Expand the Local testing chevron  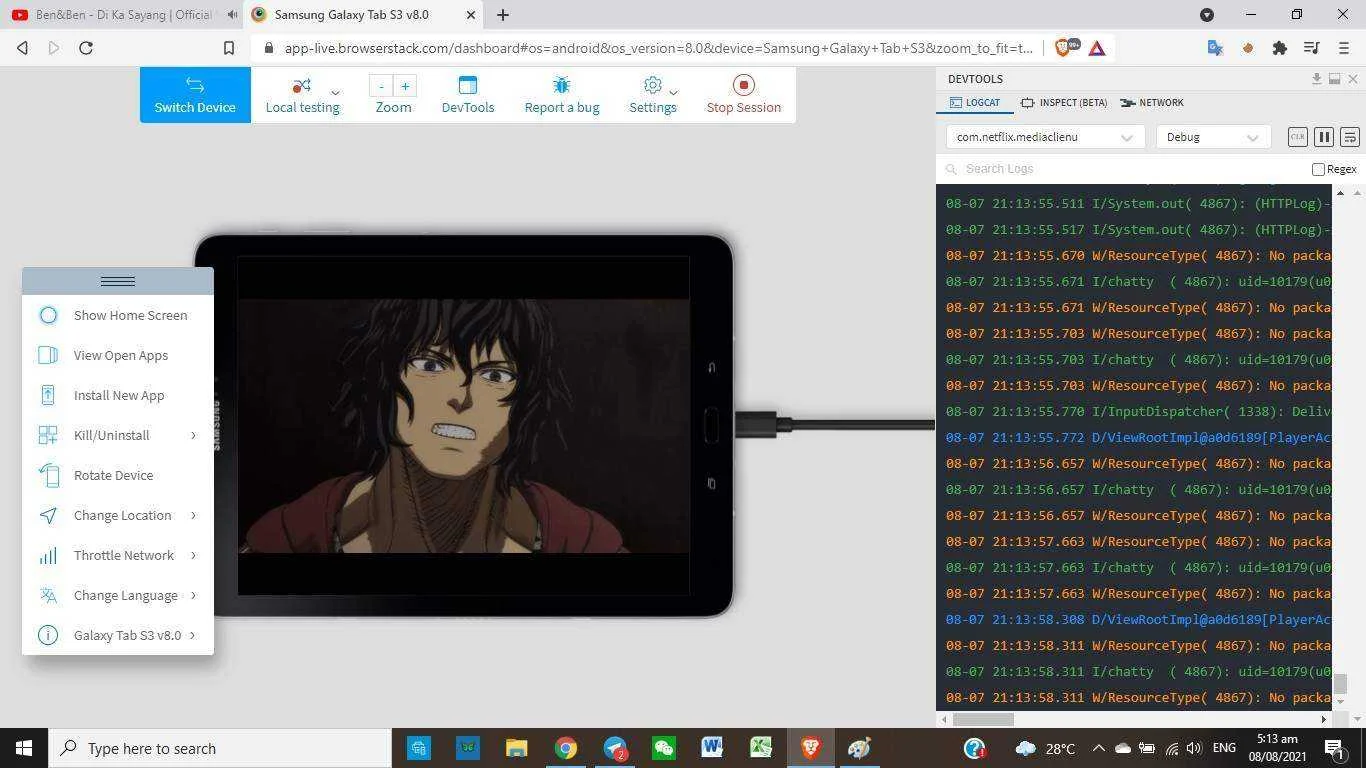(x=335, y=93)
